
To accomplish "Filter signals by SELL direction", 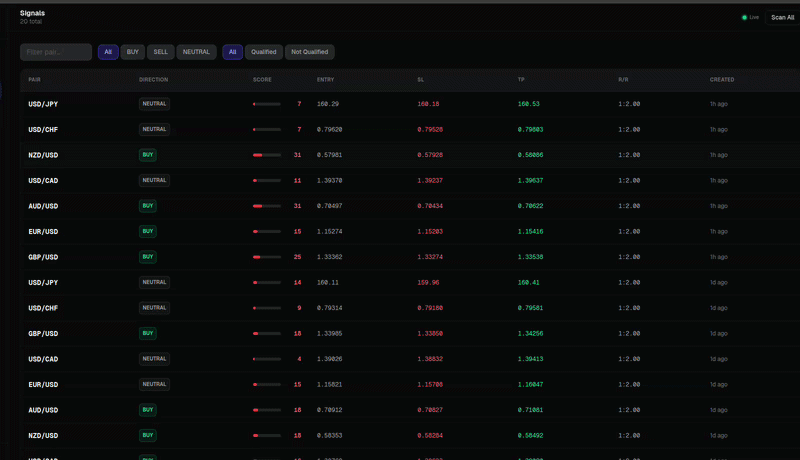I will pos(161,52).
